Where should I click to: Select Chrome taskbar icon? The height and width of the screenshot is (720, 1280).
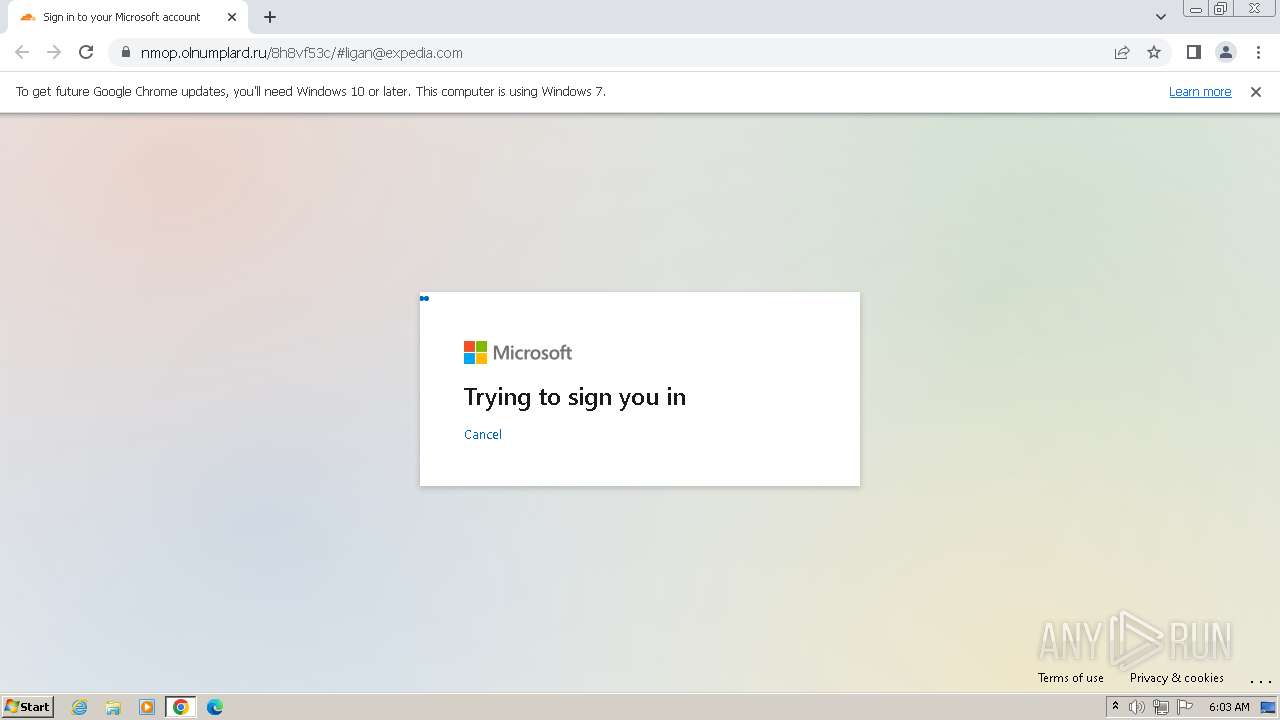click(181, 707)
